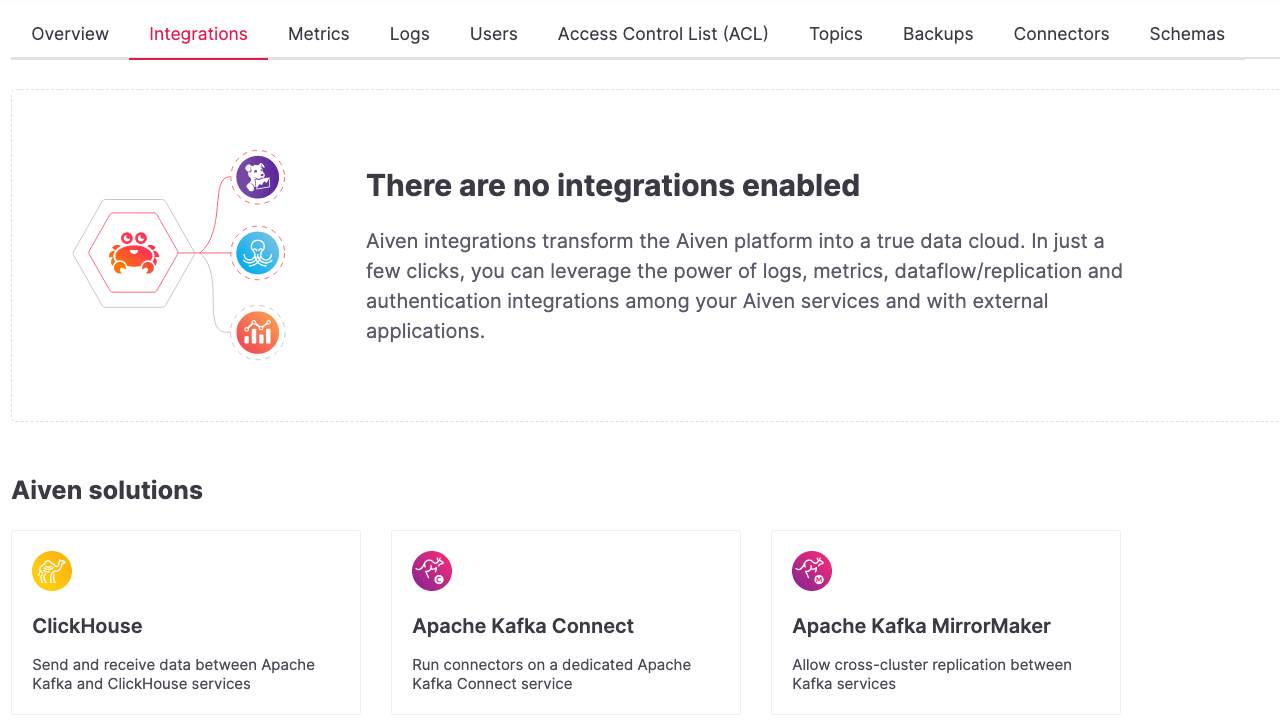Screen dimensions: 1280x720
Task: Switch to the Connectors tab
Action: [x=1061, y=33]
